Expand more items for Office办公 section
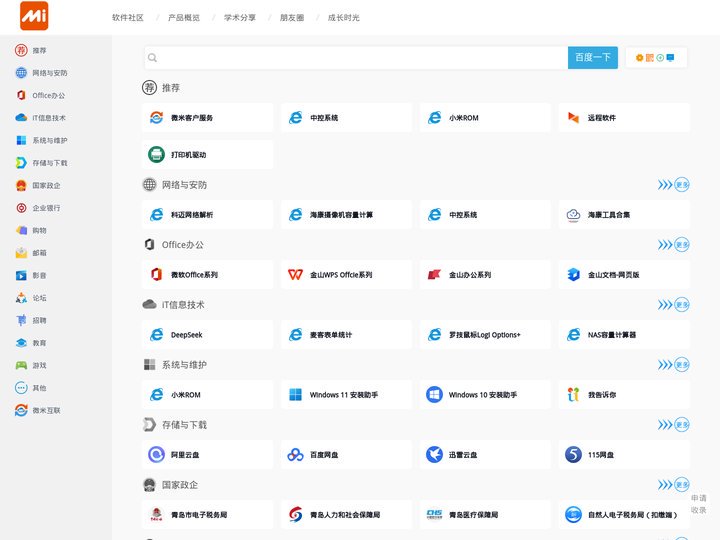Screen dimensions: 720x540 point(673,244)
